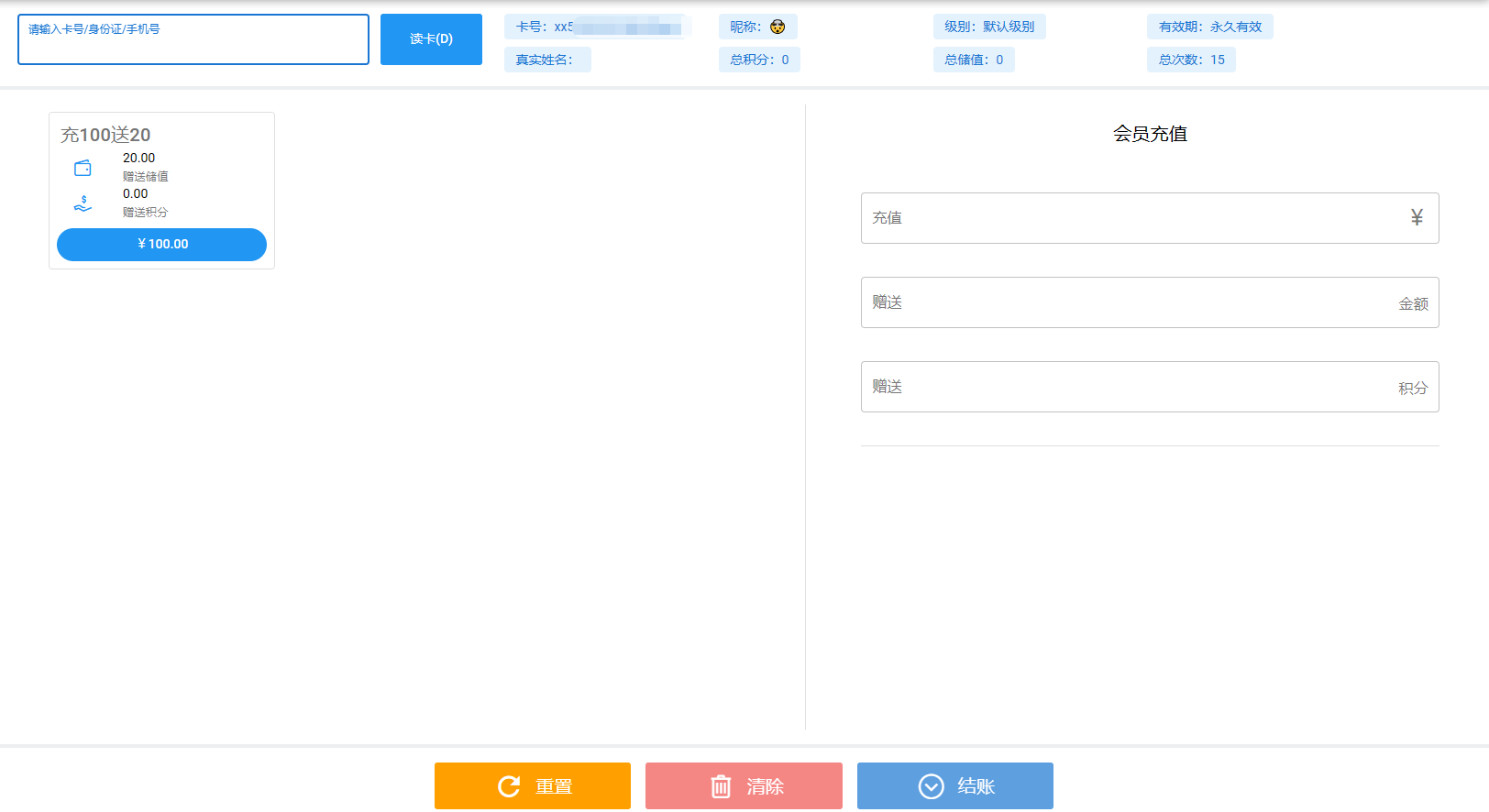Click the 充100送20 package title

click(x=105, y=135)
